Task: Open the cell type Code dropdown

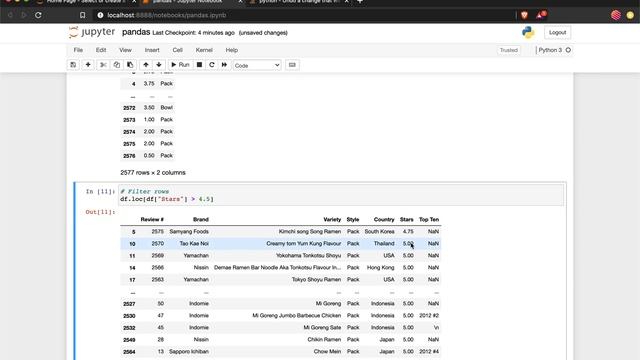Action: 257,65
